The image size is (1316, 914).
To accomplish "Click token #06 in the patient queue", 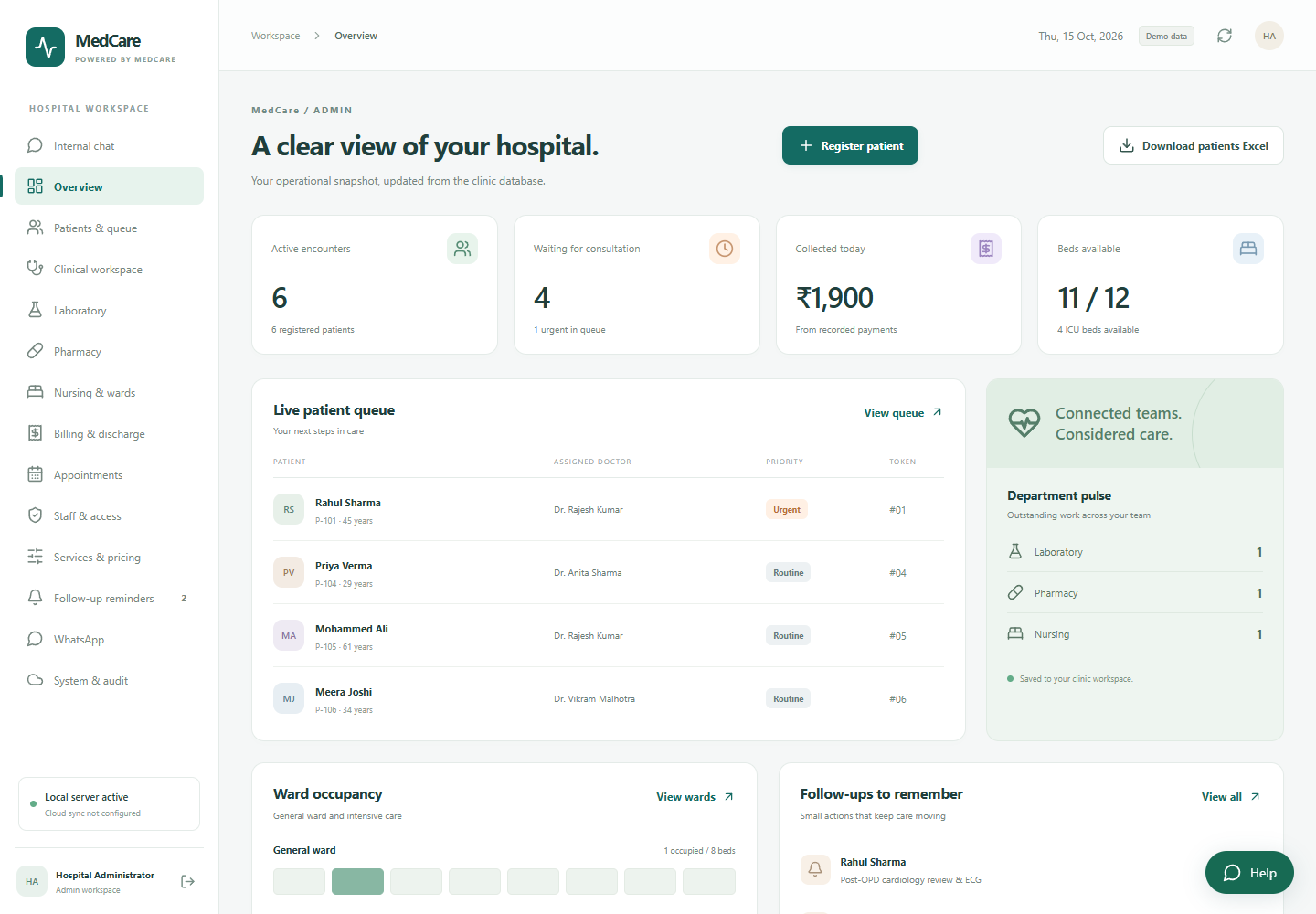I will [897, 699].
